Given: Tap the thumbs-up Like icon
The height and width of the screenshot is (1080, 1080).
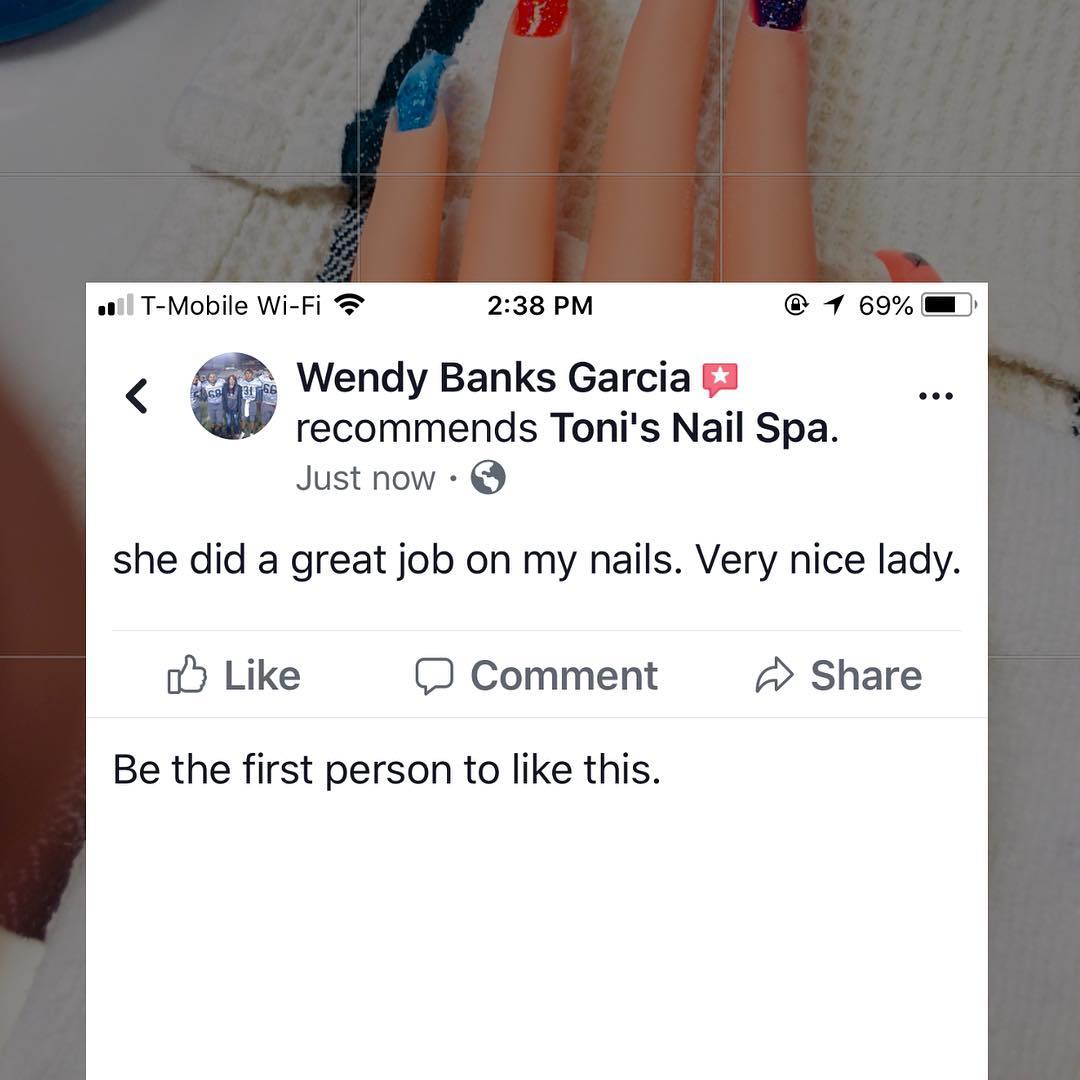Looking at the screenshot, I should [x=187, y=674].
